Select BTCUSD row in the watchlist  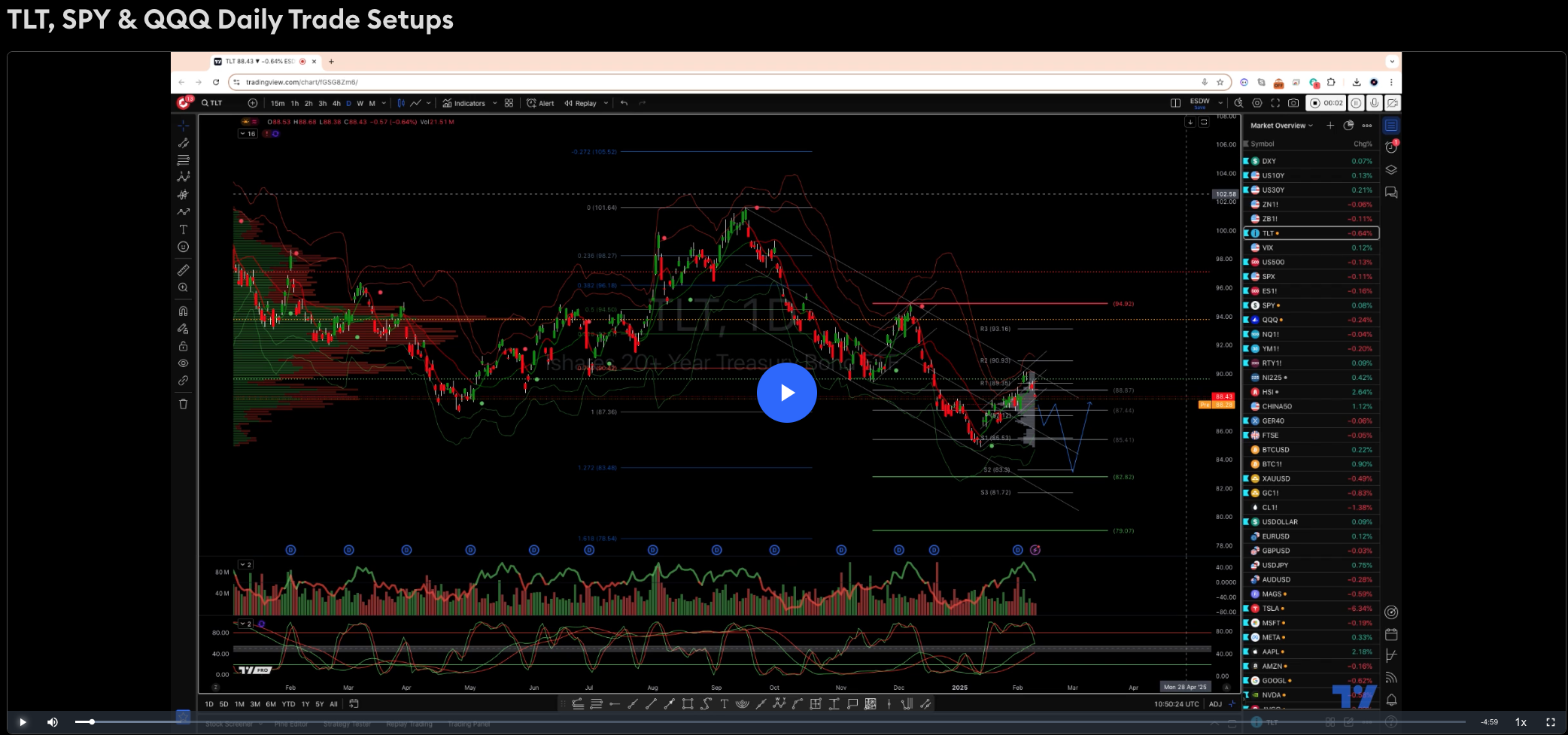pyautogui.click(x=1311, y=450)
